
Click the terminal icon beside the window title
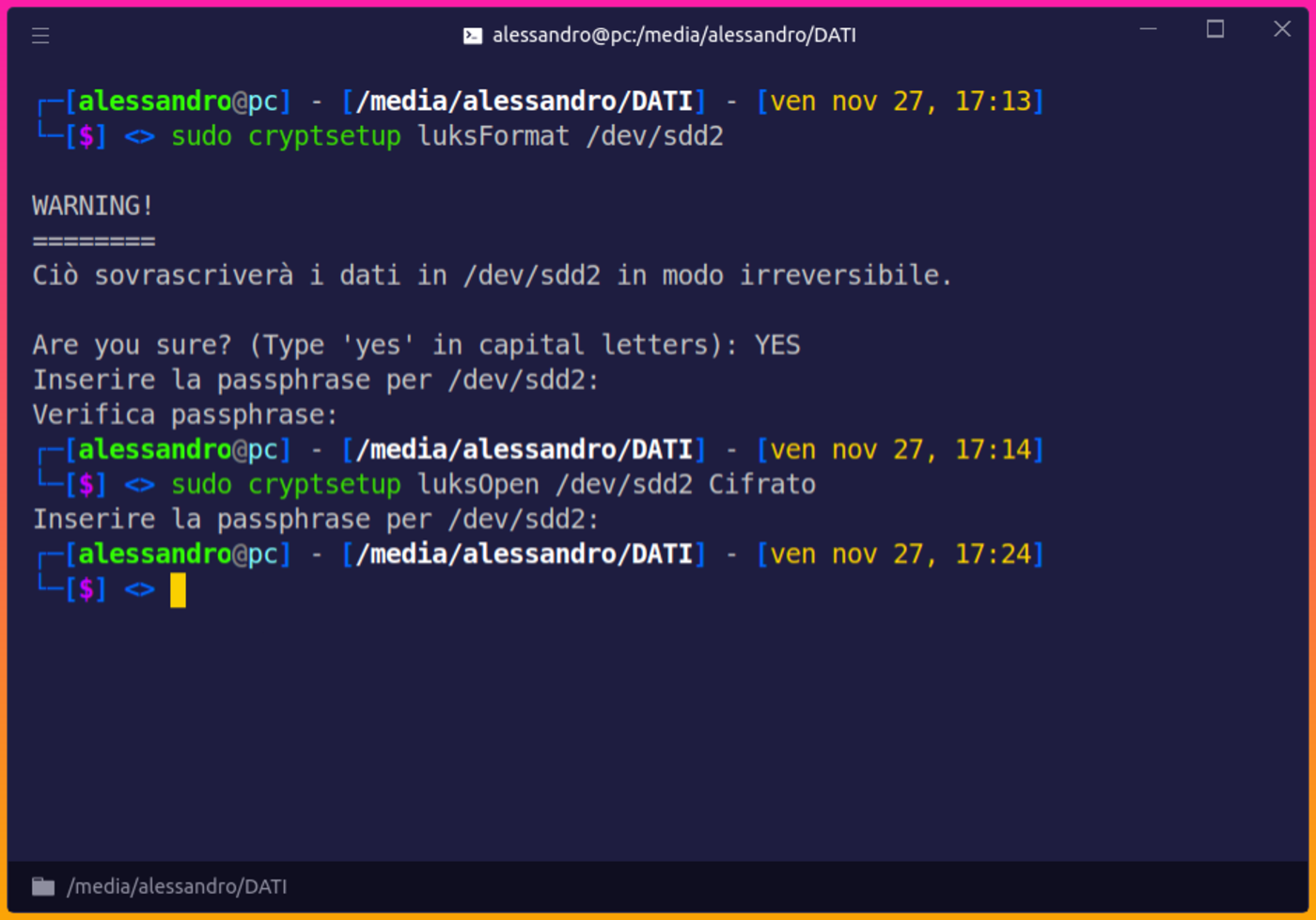pyautogui.click(x=471, y=35)
